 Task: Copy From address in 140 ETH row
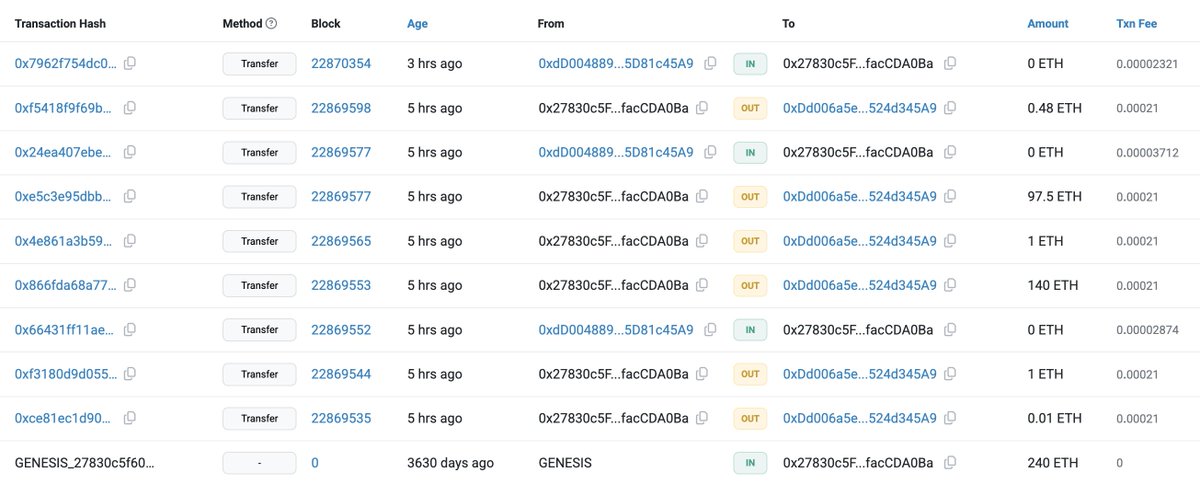click(x=702, y=285)
